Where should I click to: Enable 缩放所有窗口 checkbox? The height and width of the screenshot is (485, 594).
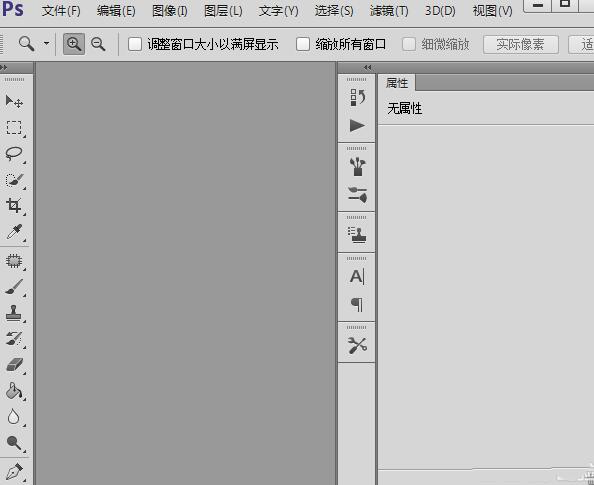click(x=303, y=44)
